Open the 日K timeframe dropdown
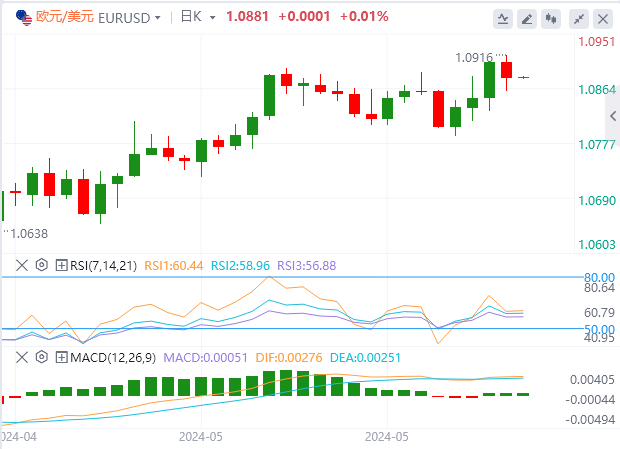This screenshot has width=620, height=449. click(x=199, y=17)
